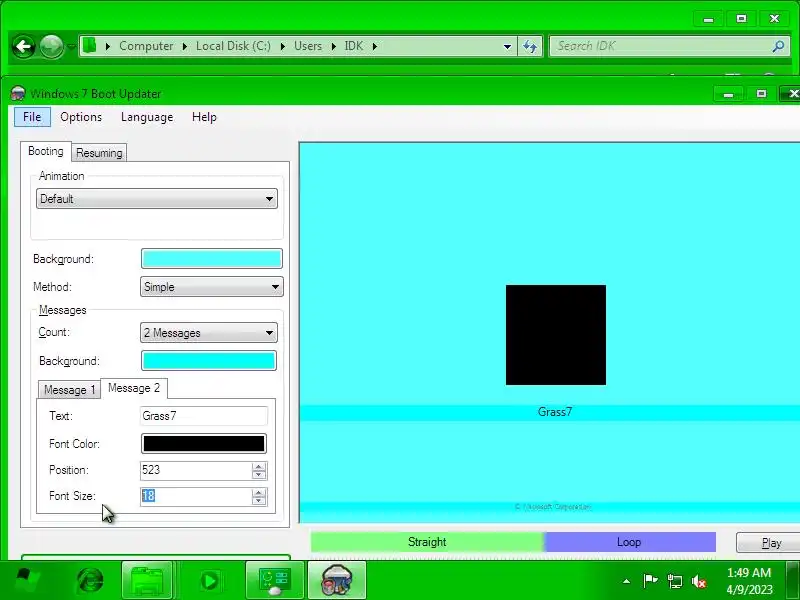Pick the boot Background color swatch
This screenshot has width=800, height=600.
coord(212,259)
